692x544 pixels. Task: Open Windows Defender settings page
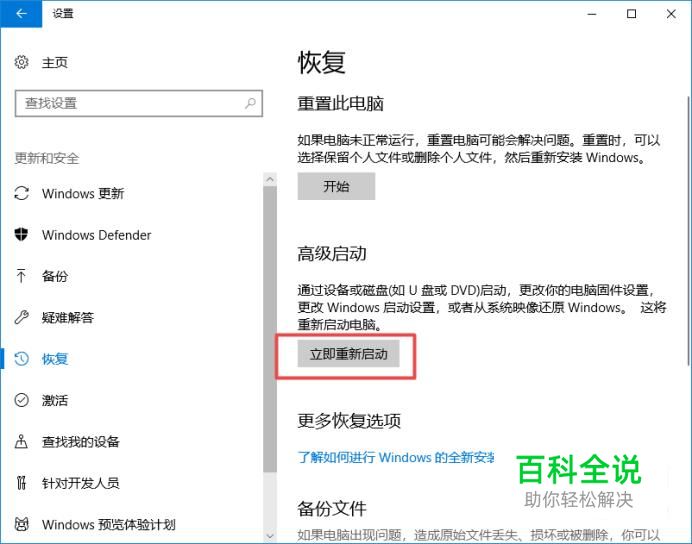(96, 235)
